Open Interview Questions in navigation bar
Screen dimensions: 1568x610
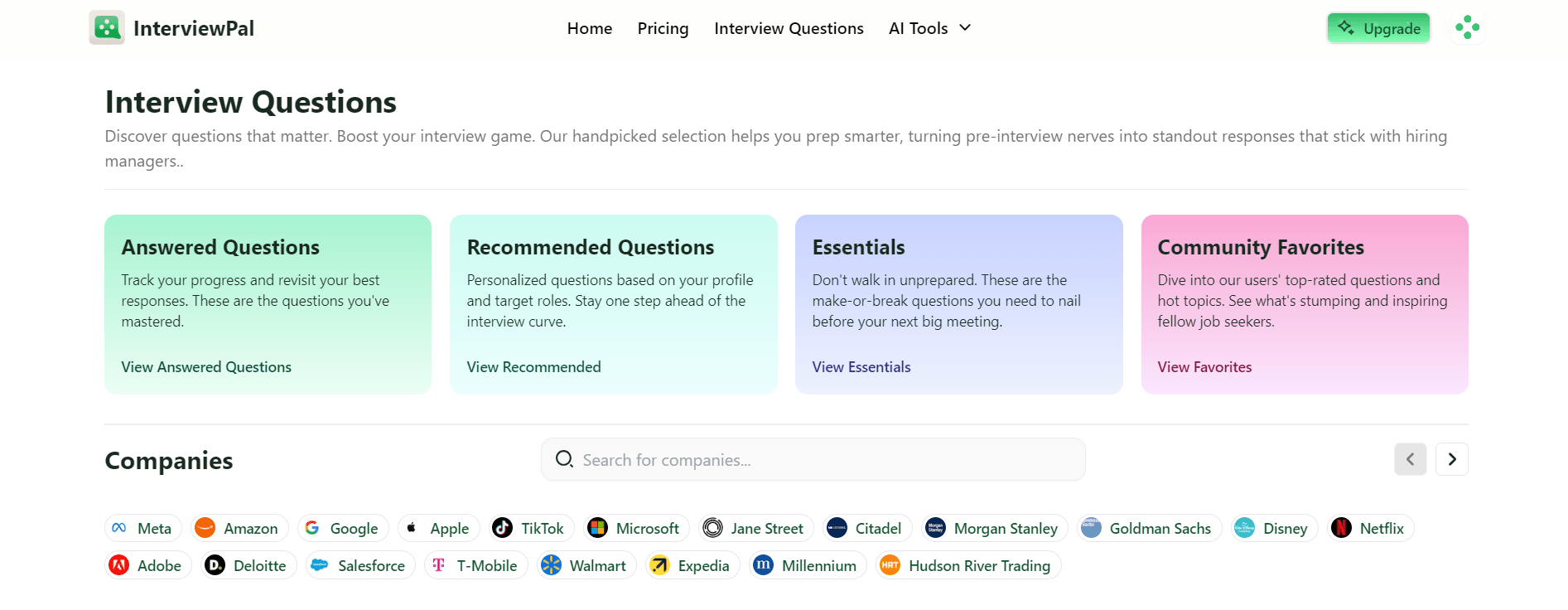coord(789,28)
